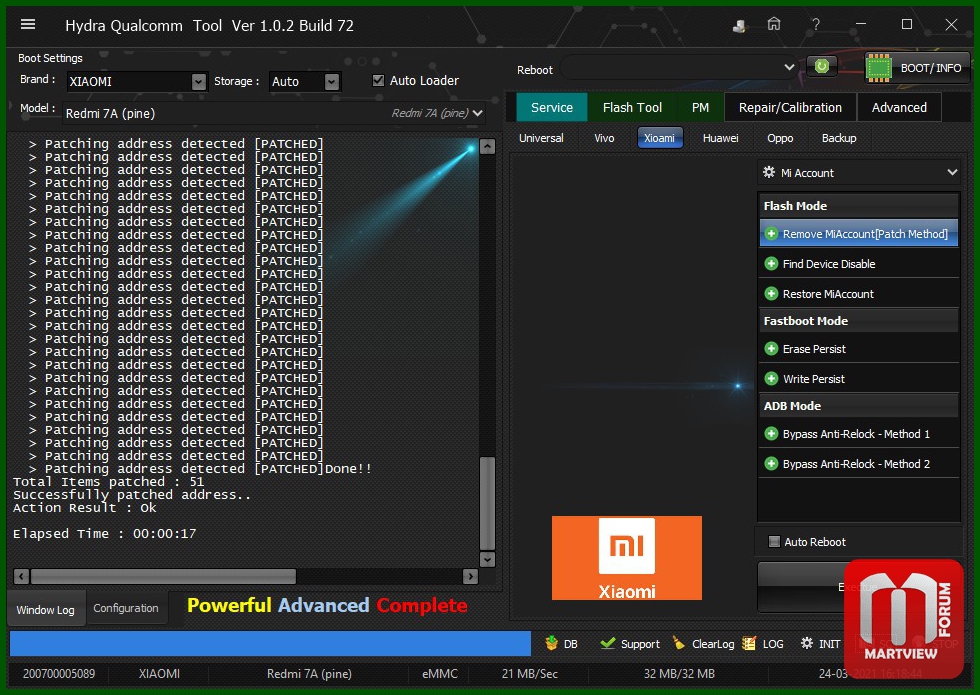Viewport: 980px width, 695px height.
Task: Click the green reboot power icon
Action: tap(822, 66)
